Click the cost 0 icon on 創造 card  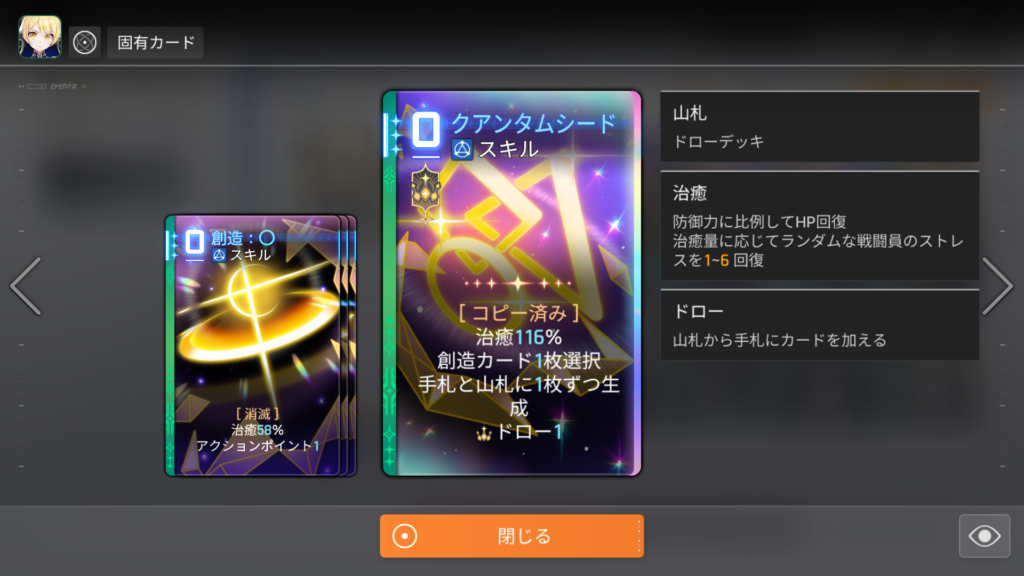click(195, 242)
